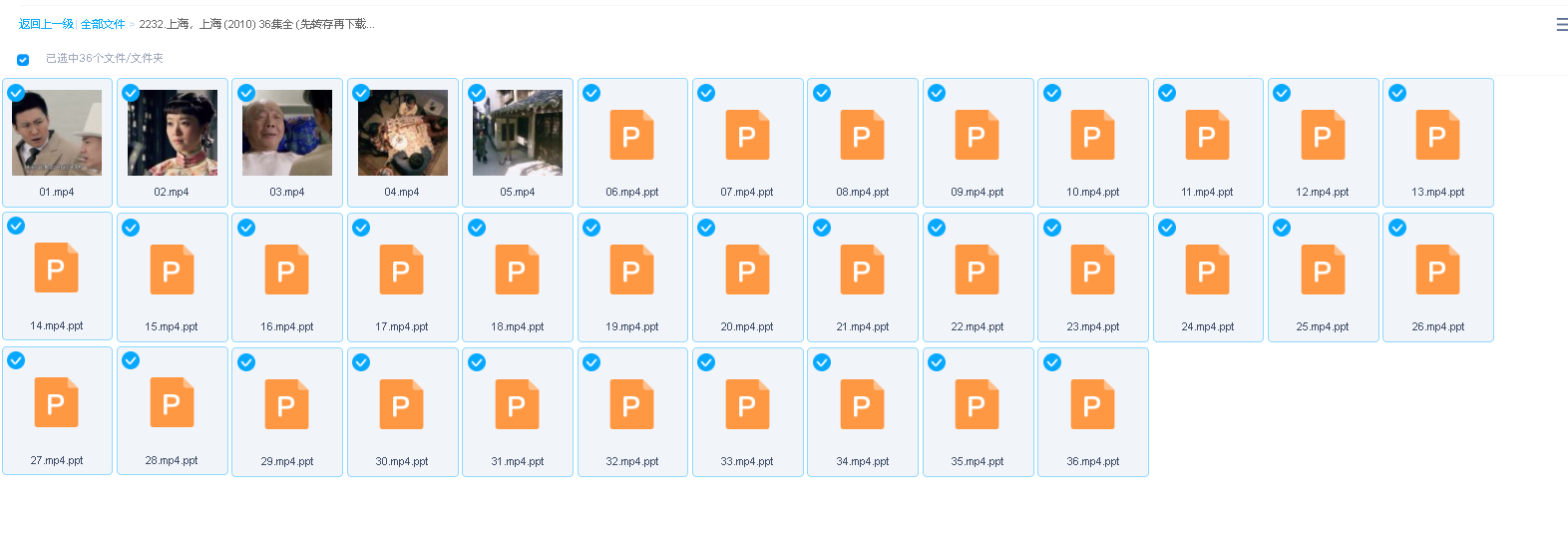
Task: Open the 02.mp4 video thumbnail
Action: coord(172,133)
